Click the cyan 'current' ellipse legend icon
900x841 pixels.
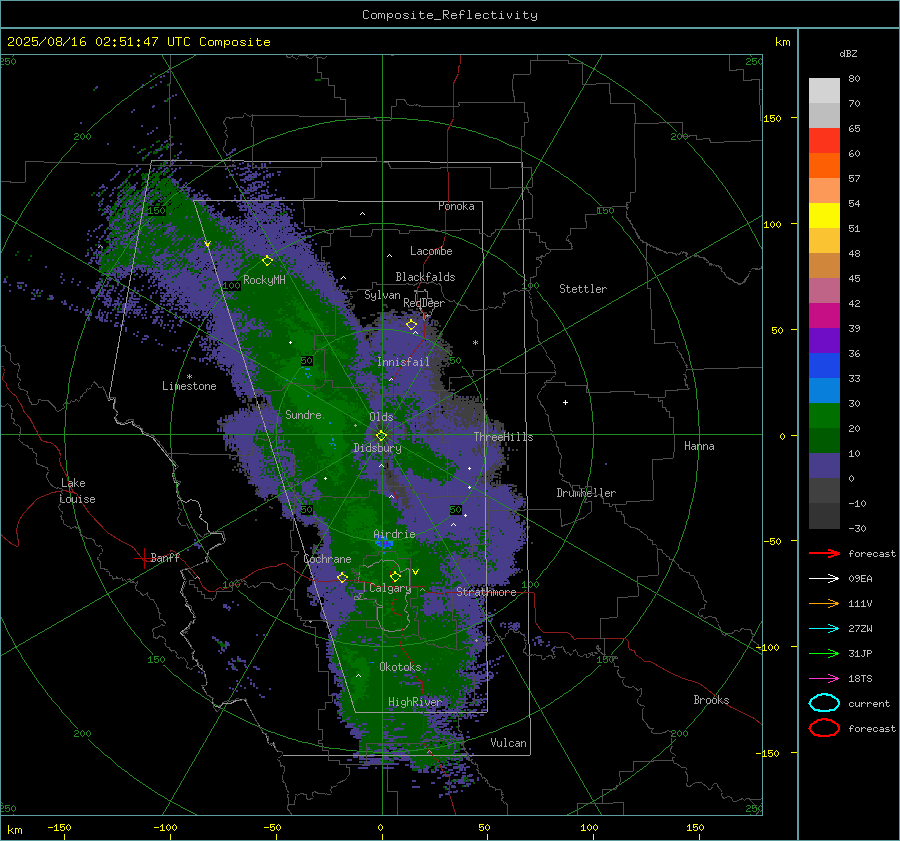824,703
